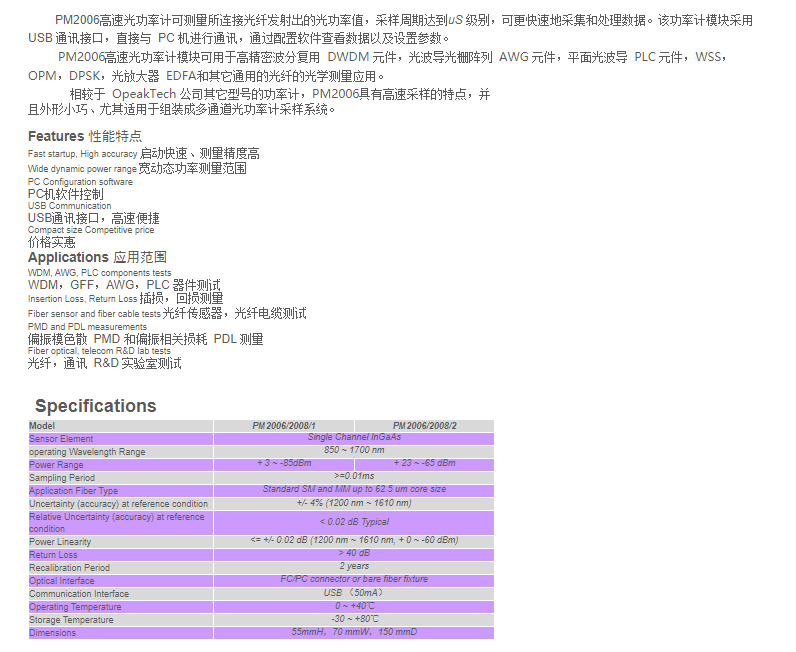Click 'PC Configuration software' feature line

[x=80, y=182]
